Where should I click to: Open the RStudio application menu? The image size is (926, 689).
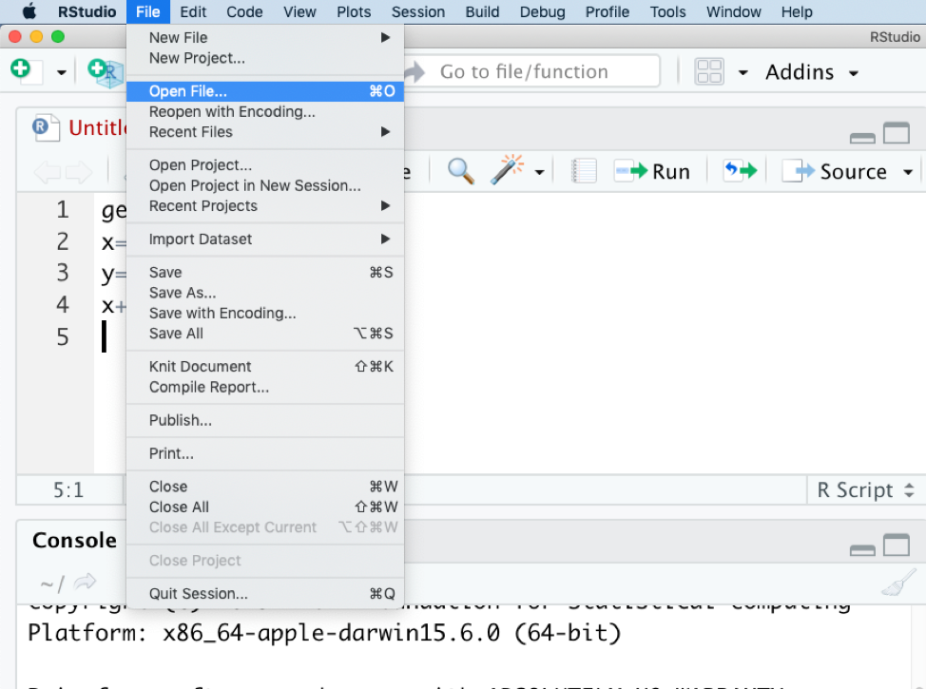(87, 12)
